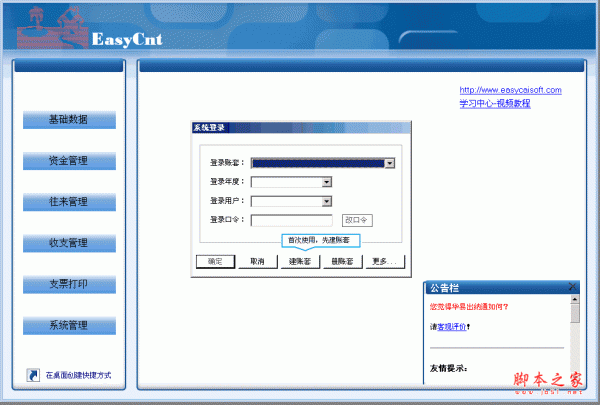
Task: Open the 资金管理 sidebar menu
Action: coord(69,161)
